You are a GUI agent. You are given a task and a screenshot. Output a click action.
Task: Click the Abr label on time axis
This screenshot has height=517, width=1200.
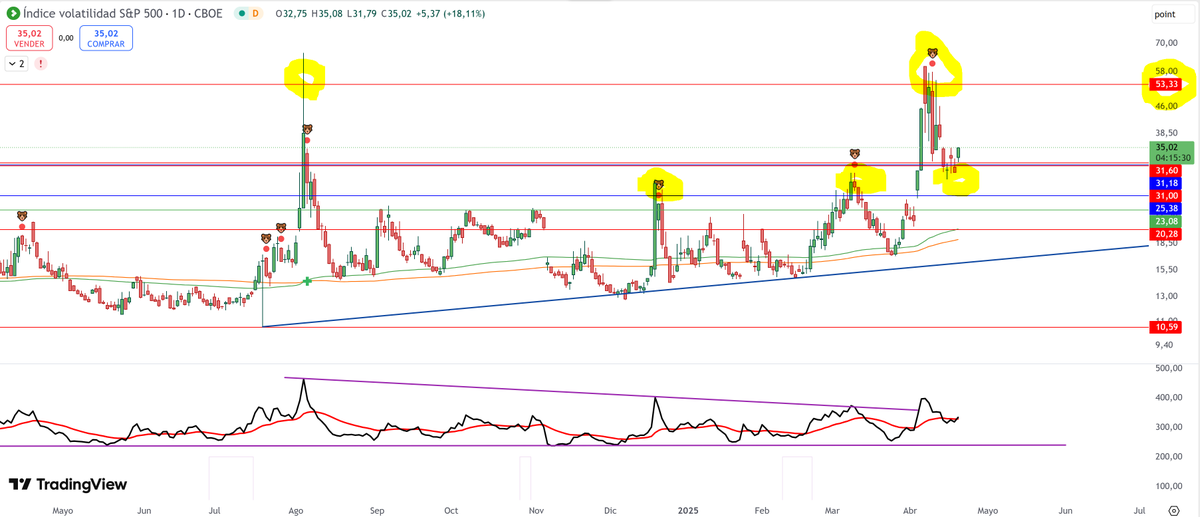908,510
